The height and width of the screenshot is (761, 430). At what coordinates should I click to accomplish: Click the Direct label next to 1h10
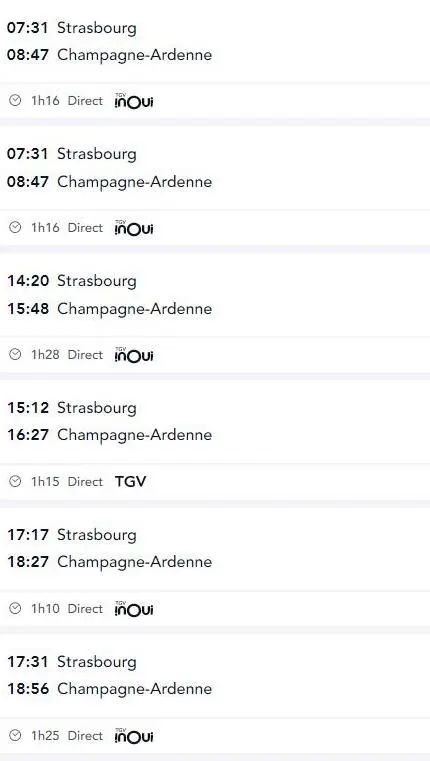85,609
